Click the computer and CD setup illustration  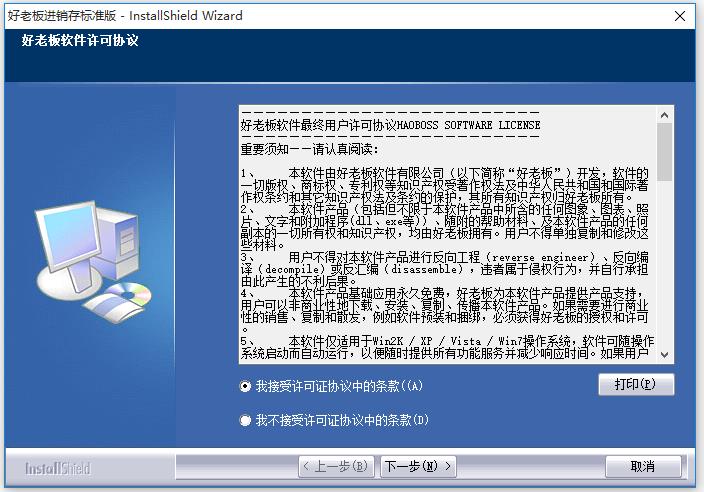point(93,262)
